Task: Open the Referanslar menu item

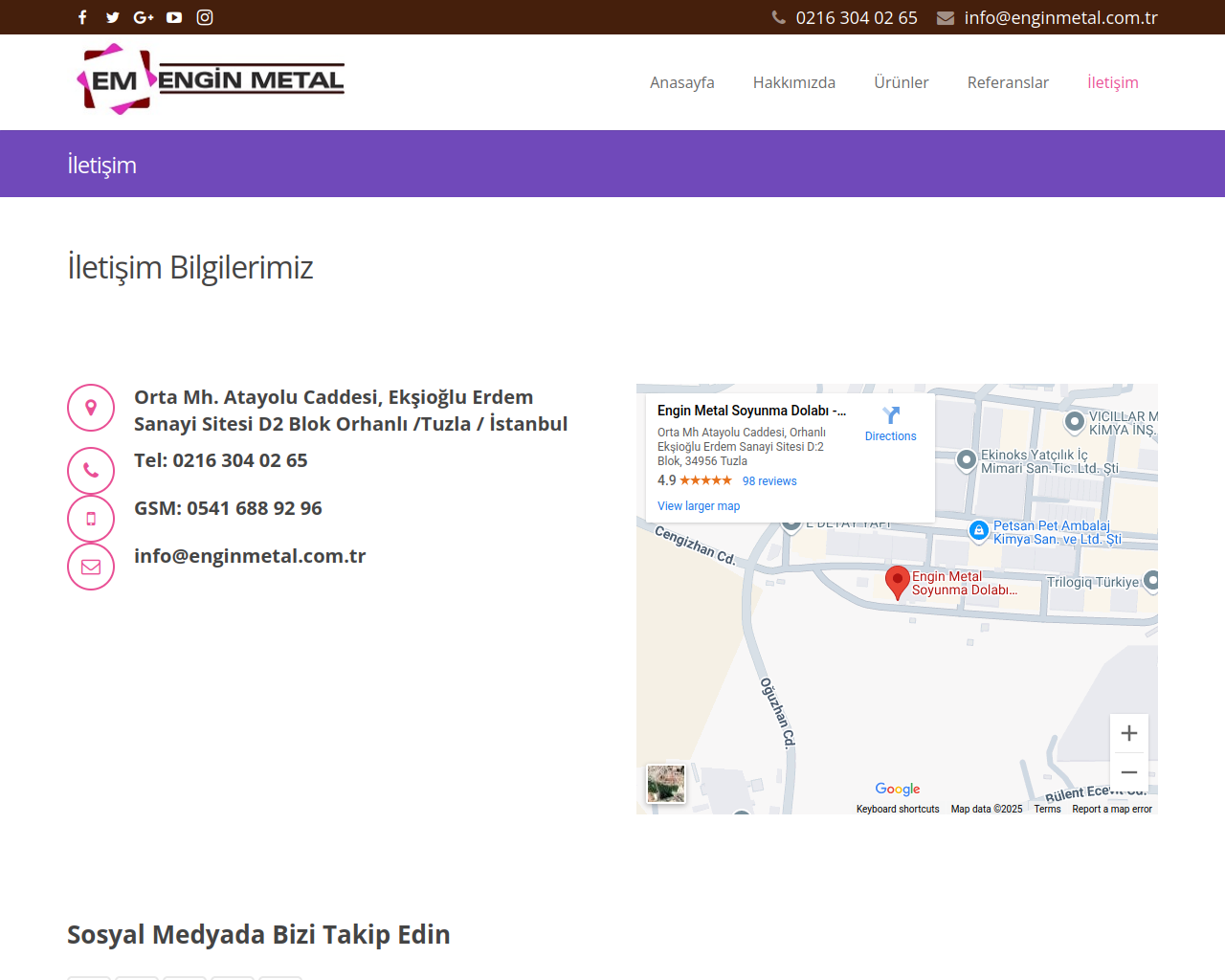Action: tap(1008, 82)
